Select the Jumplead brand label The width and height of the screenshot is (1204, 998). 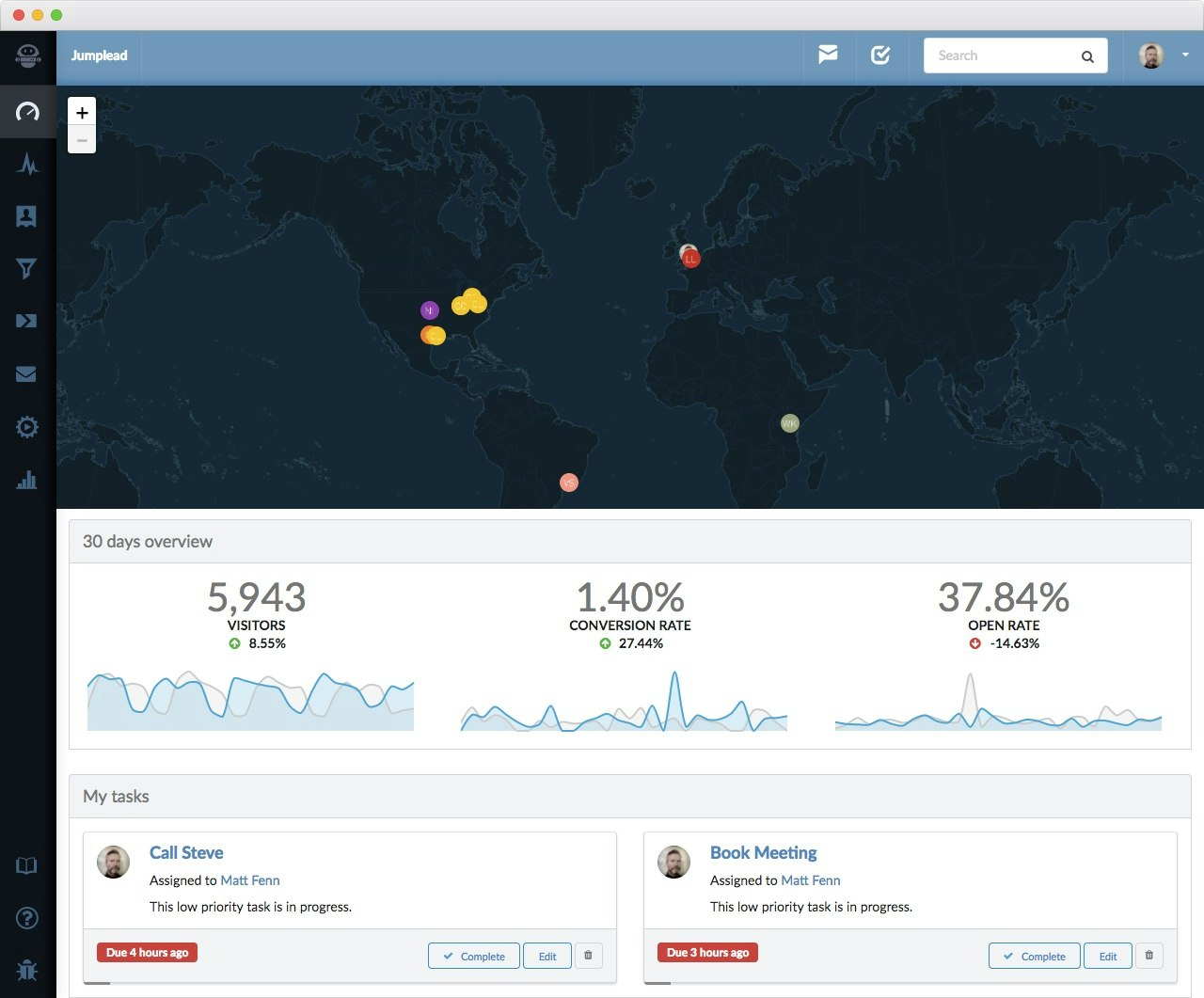[99, 55]
